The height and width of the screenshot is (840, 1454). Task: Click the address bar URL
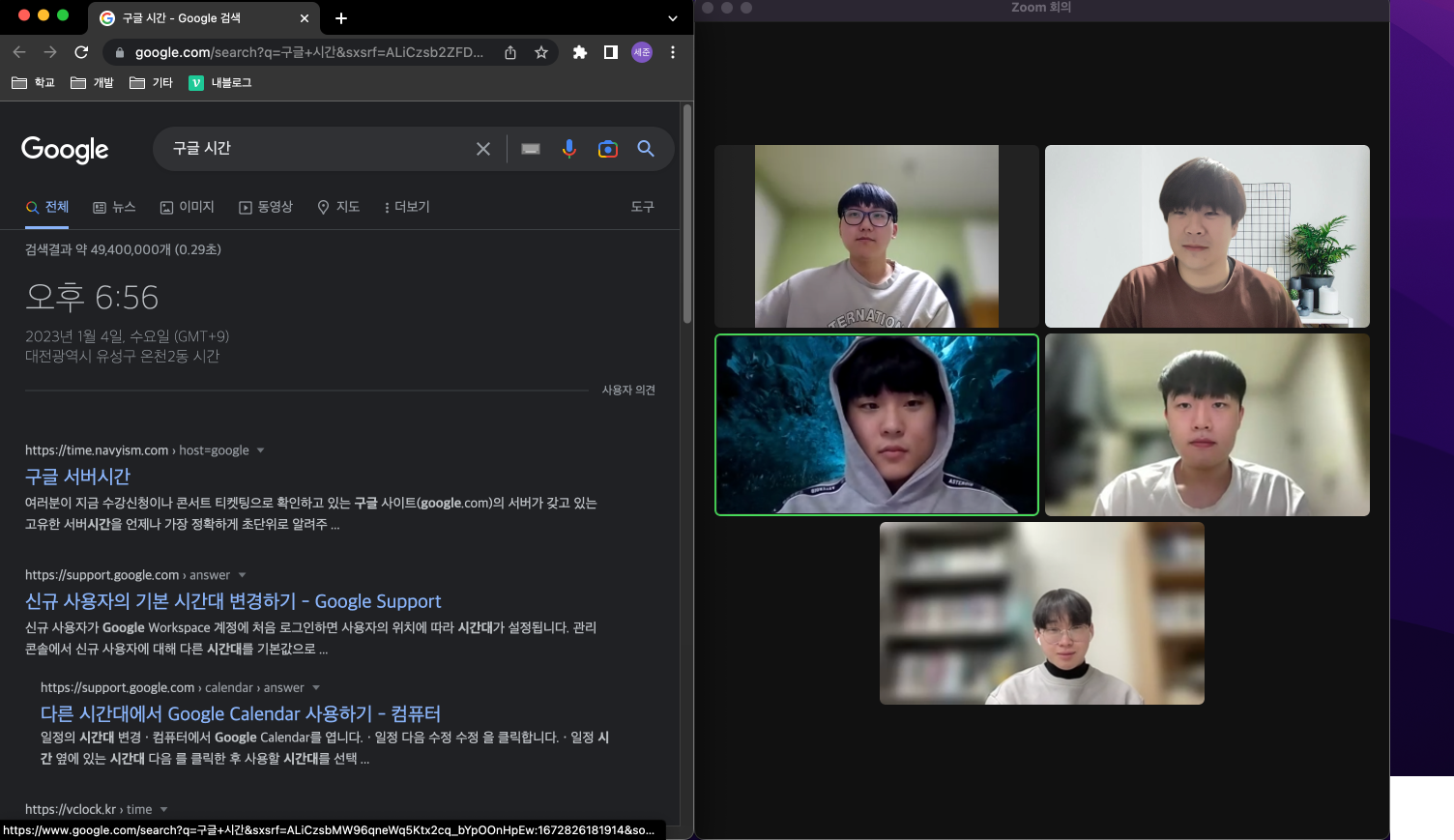(309, 52)
